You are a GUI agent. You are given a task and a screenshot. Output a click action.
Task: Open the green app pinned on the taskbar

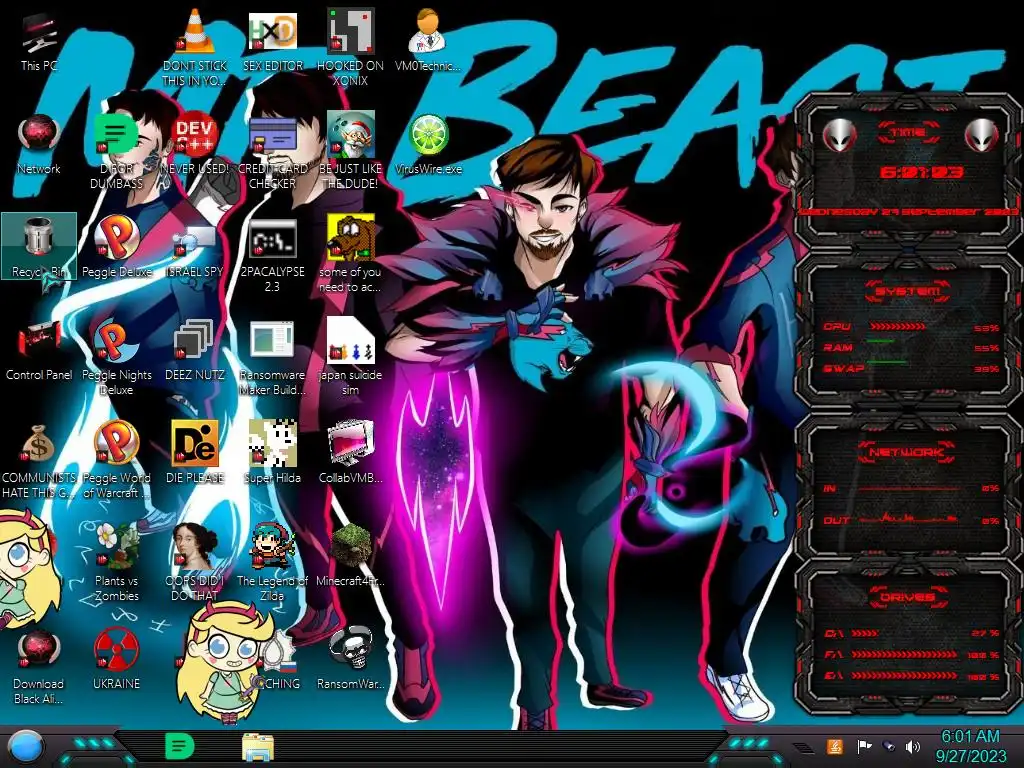[x=179, y=746]
